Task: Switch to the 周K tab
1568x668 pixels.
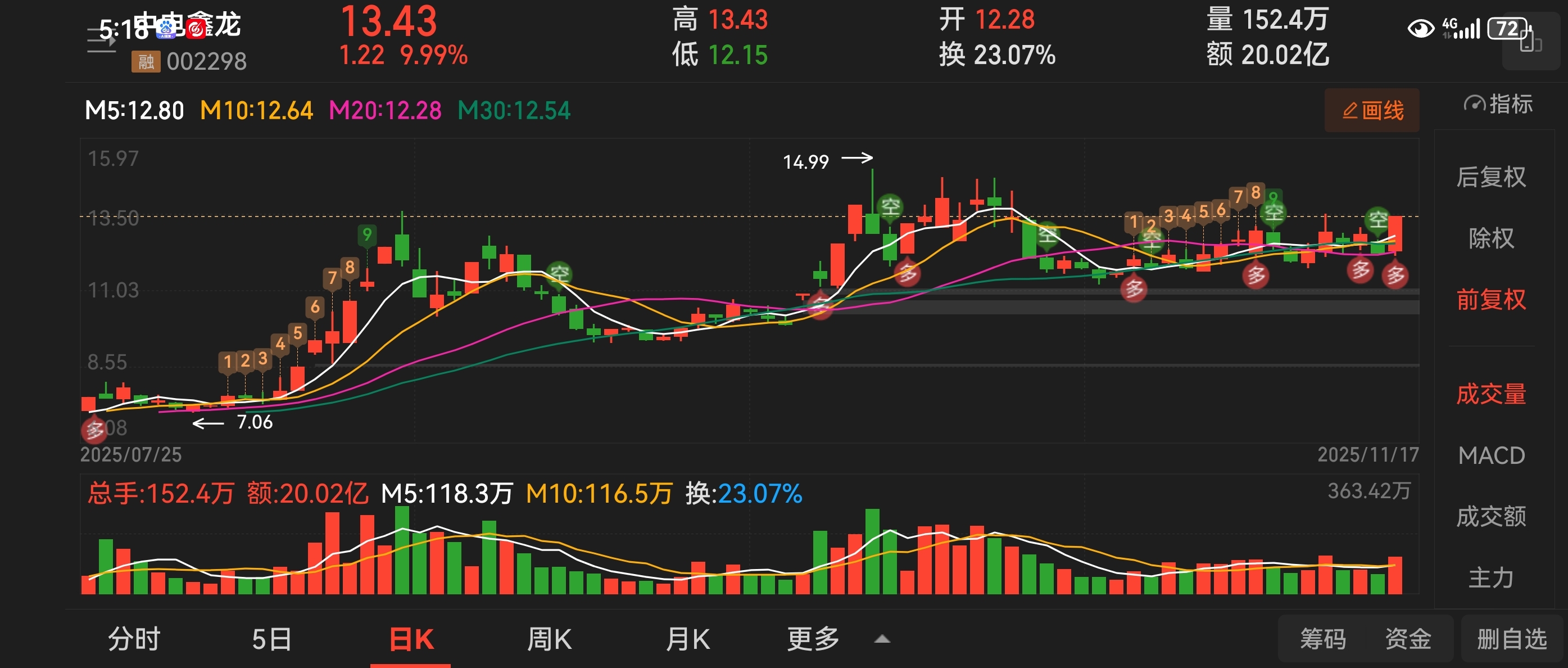Action: tap(549, 639)
